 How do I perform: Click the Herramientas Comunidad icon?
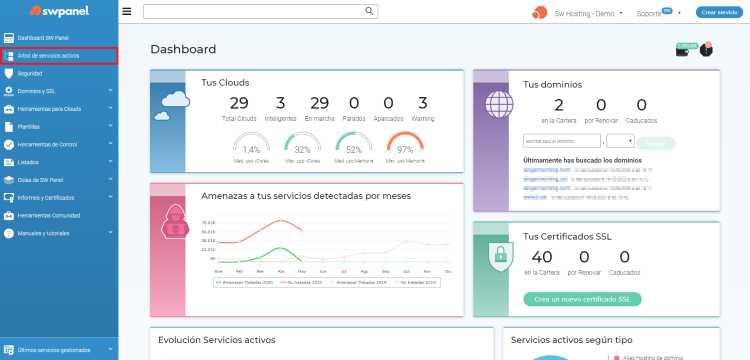(x=9, y=216)
